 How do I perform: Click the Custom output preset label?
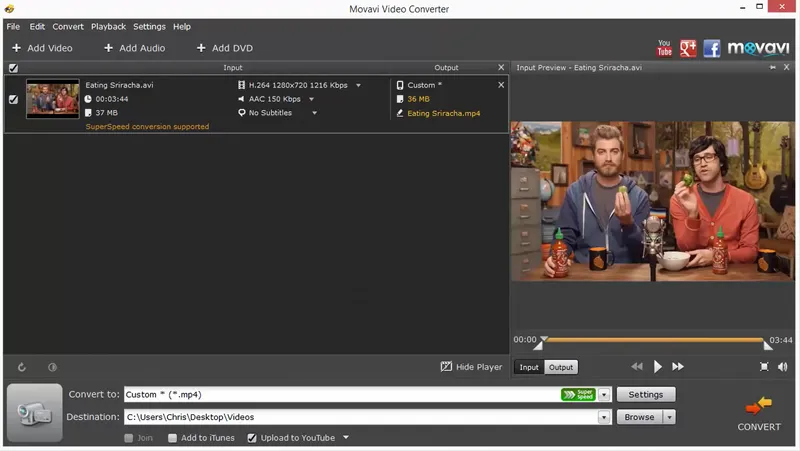coord(424,85)
